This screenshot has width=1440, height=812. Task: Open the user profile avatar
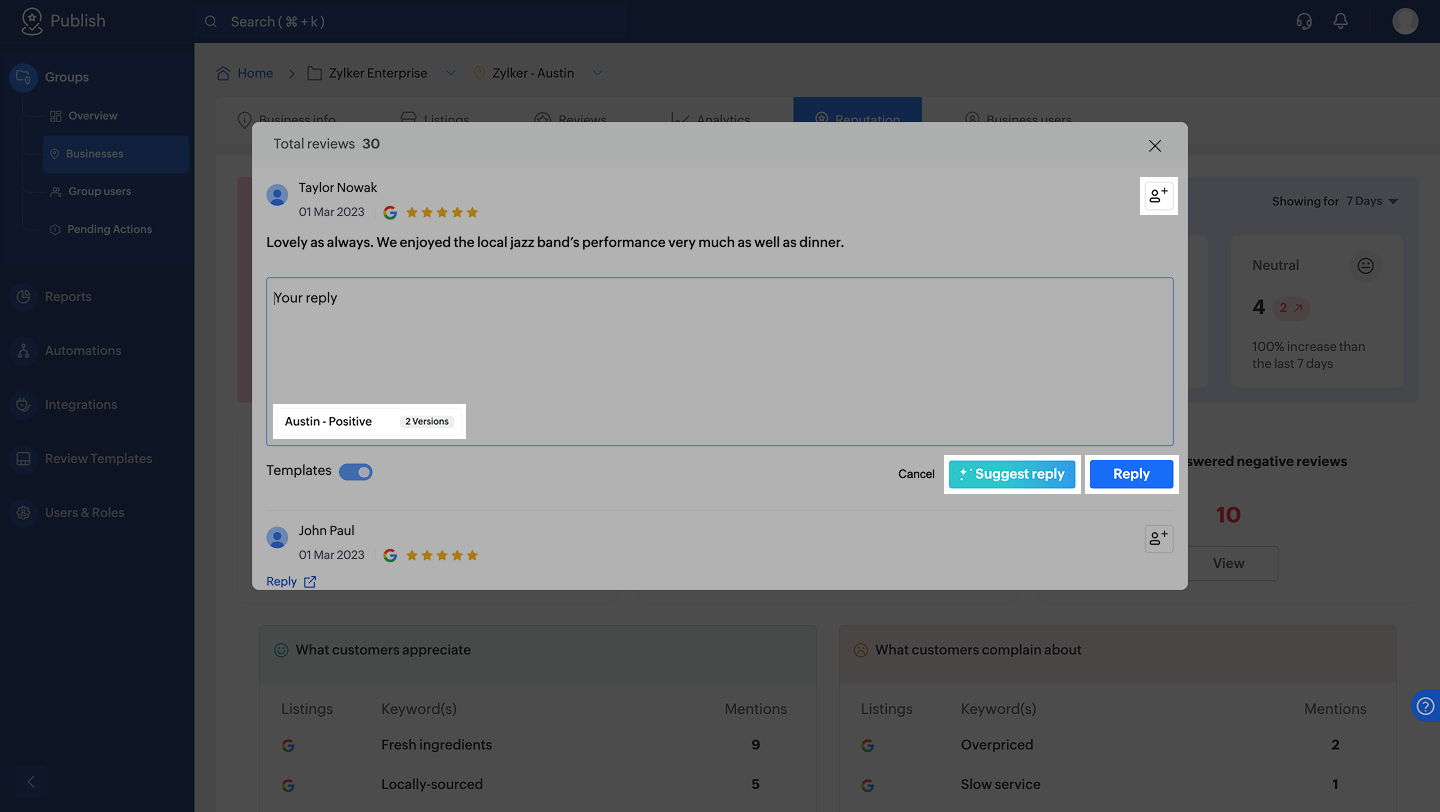(x=1405, y=21)
